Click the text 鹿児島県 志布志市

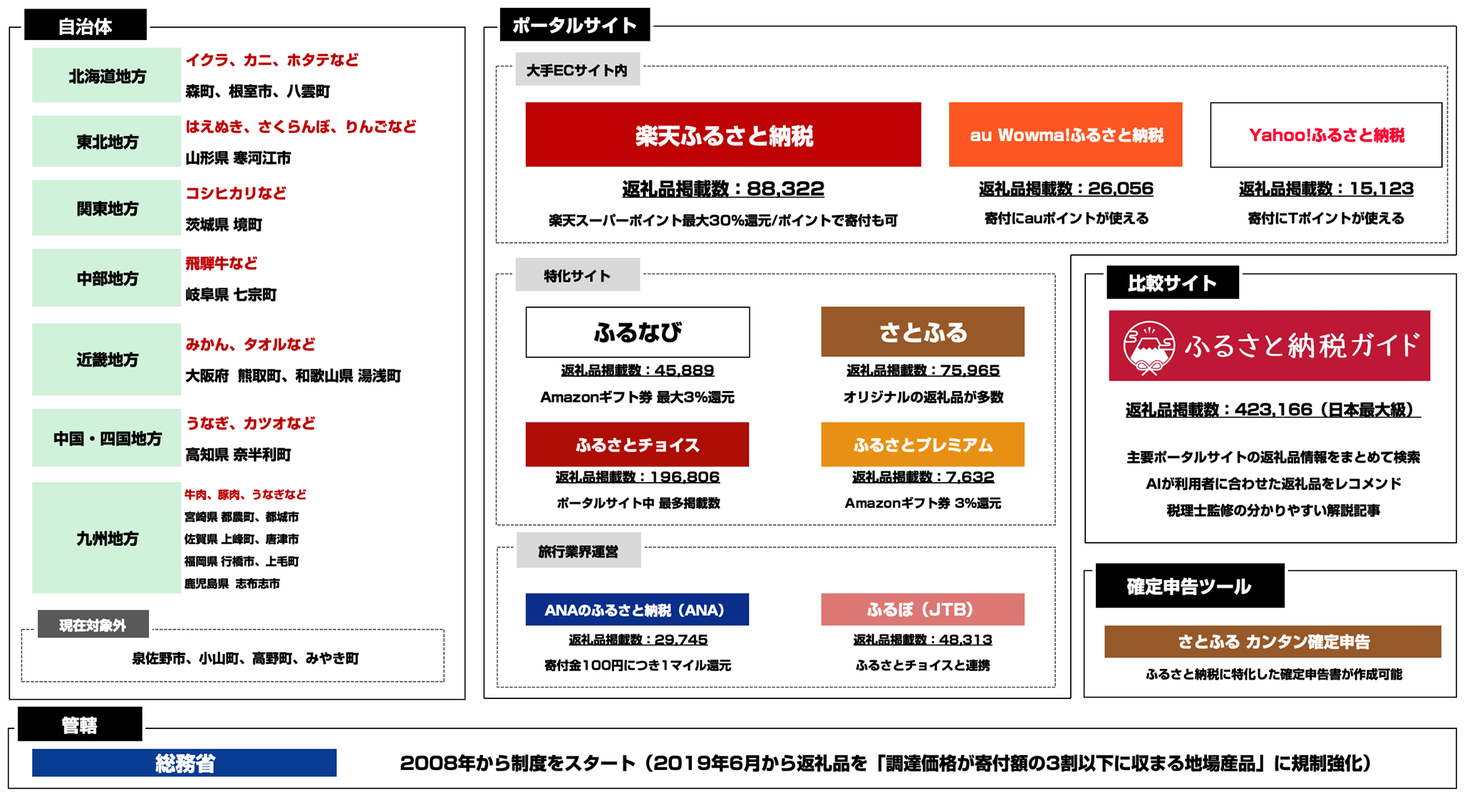pos(233,583)
